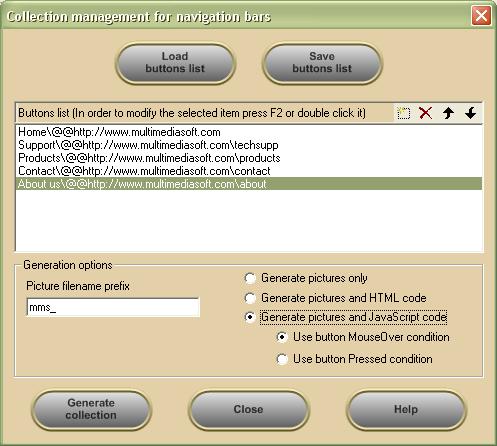Click the Generate collection button
Screen dimensions: 497x446
91,409
